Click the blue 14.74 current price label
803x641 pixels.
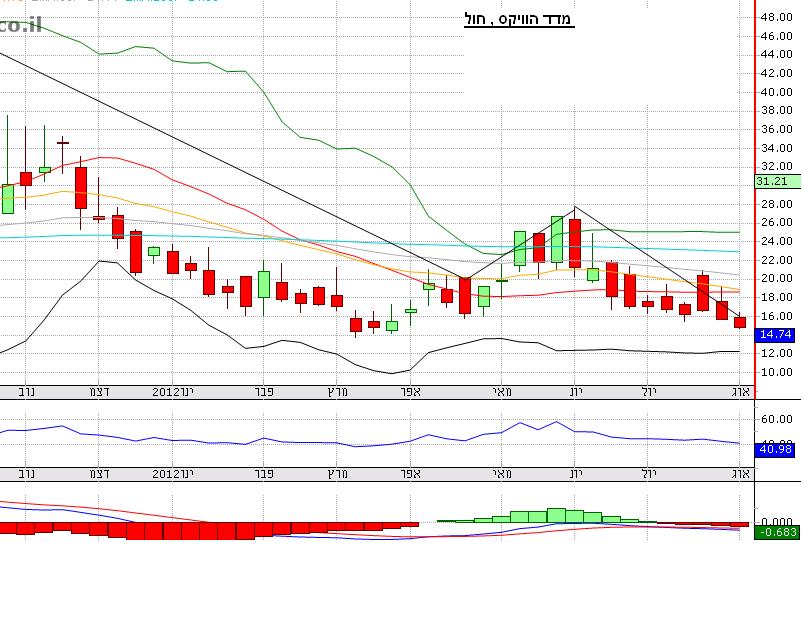(x=775, y=335)
